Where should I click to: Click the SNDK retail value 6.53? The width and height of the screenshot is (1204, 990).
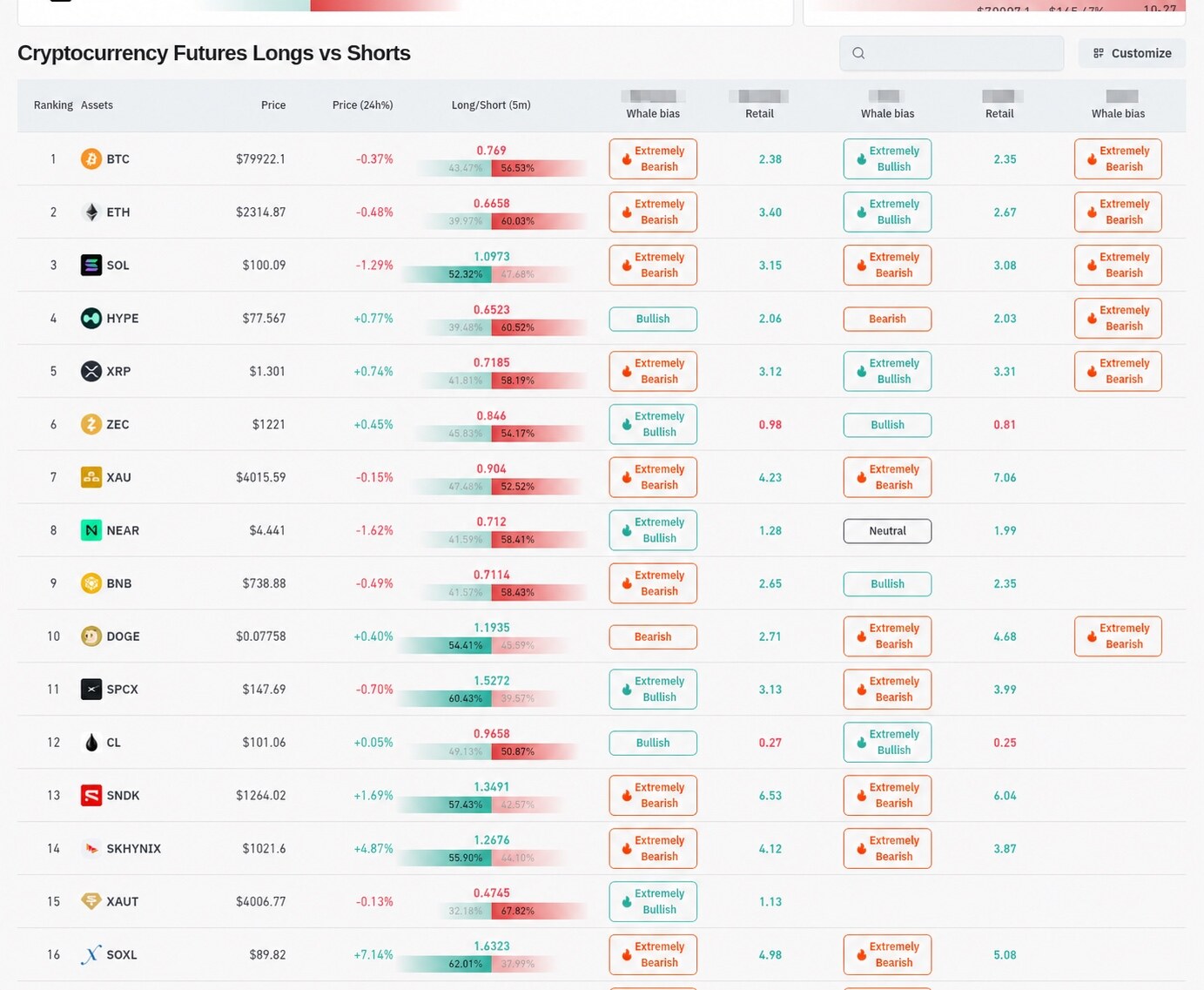click(x=770, y=795)
